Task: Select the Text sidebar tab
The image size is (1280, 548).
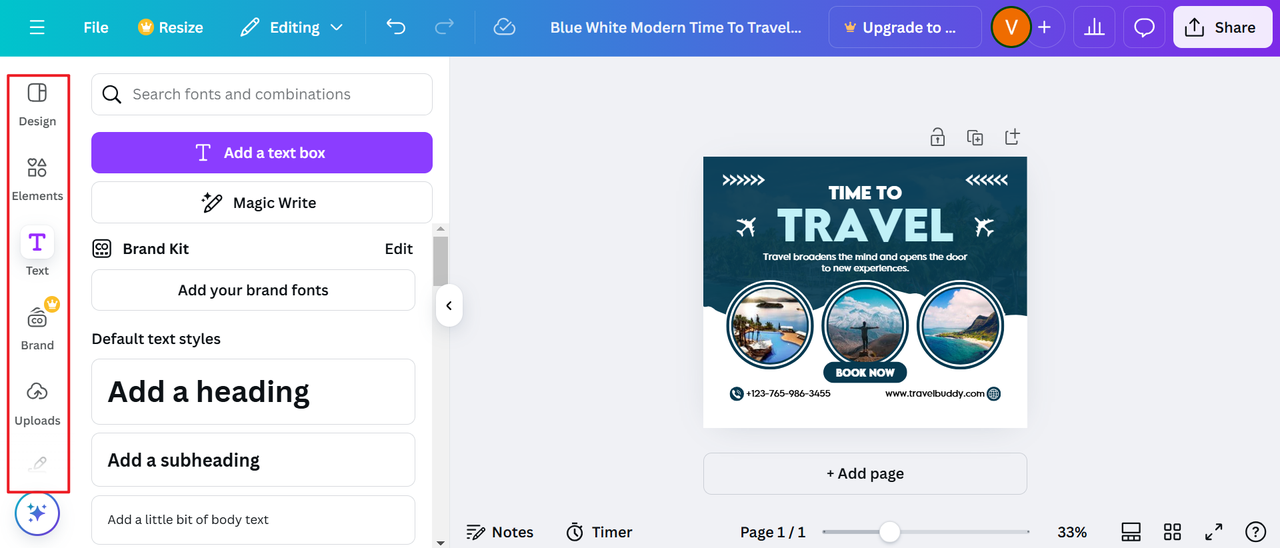Action: (x=37, y=253)
